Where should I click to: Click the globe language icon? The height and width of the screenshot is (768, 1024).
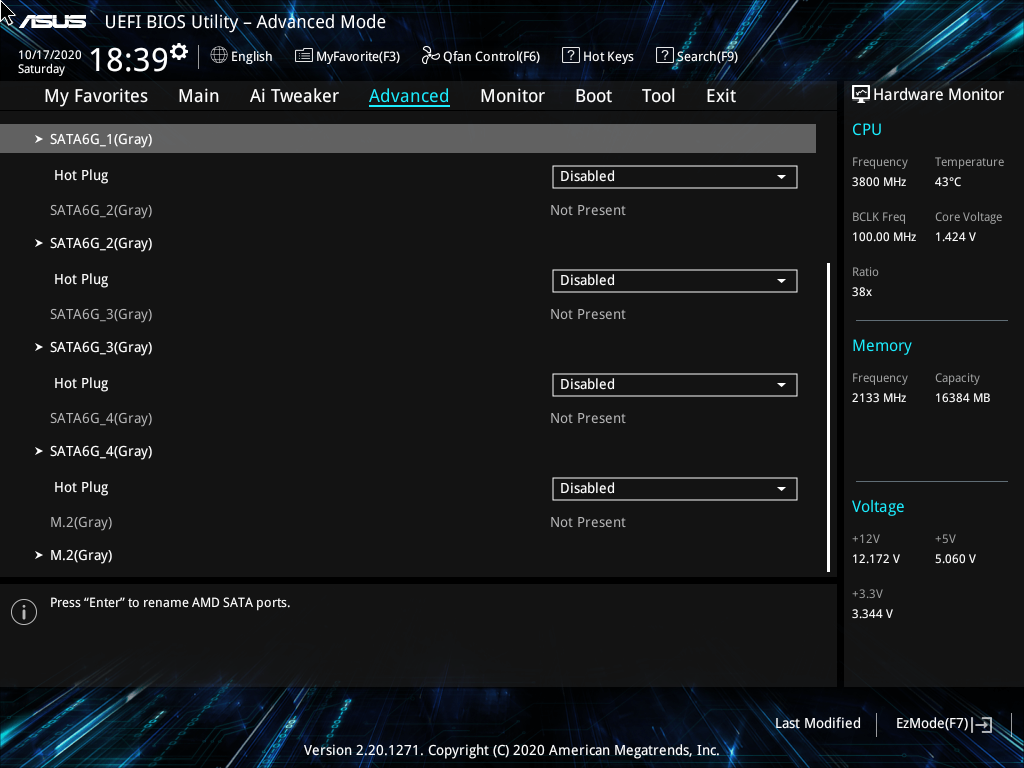(219, 56)
